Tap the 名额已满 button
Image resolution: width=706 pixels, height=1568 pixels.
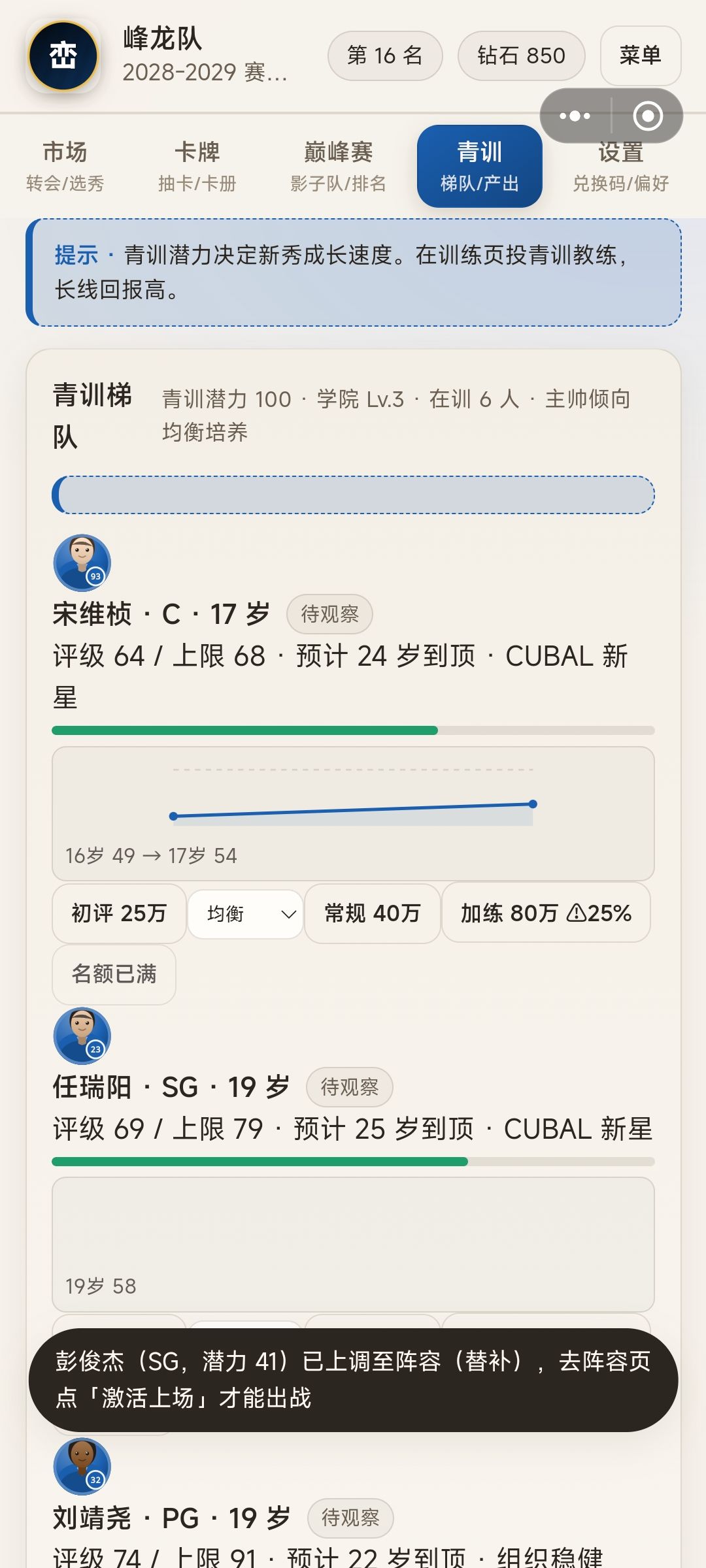tap(114, 973)
